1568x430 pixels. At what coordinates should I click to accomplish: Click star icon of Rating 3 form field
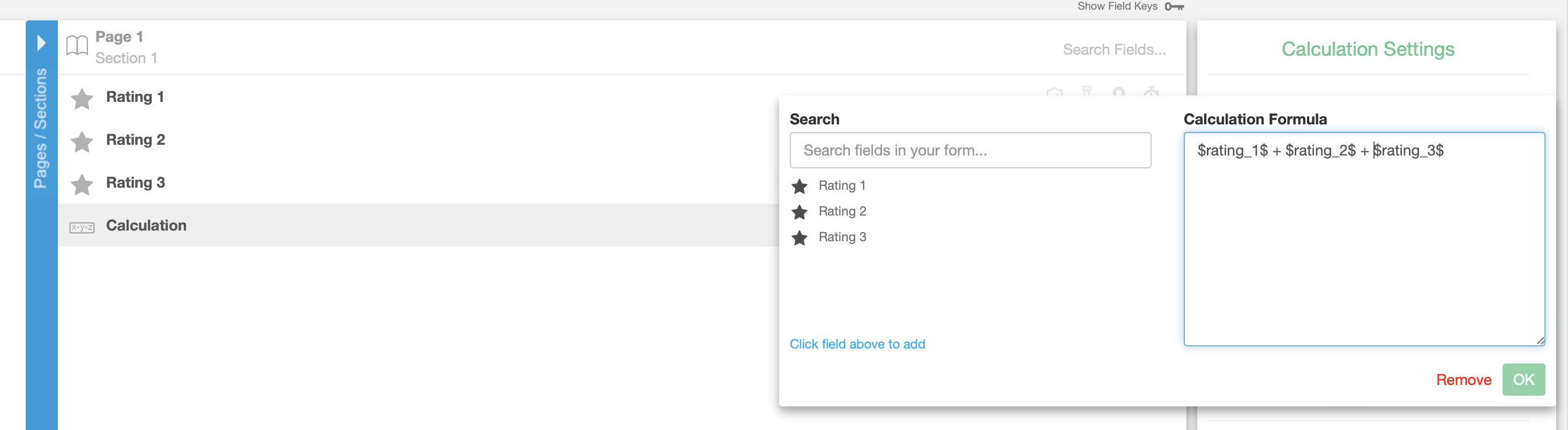(x=81, y=184)
